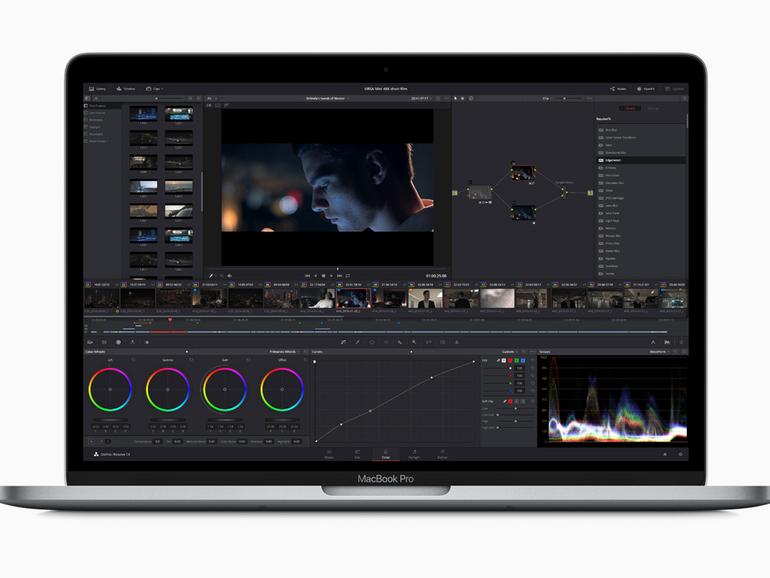
Task: Open the viewer timeline name dropdown
Action: [x=327, y=98]
